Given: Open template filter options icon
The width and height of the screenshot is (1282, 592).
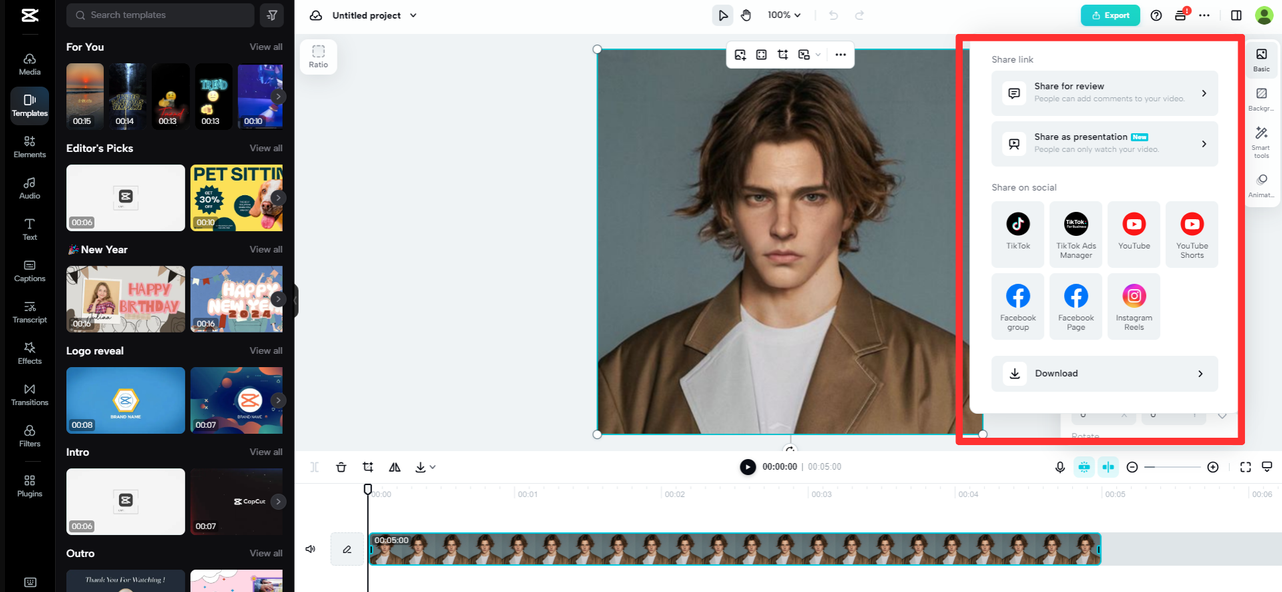Looking at the screenshot, I should [271, 15].
